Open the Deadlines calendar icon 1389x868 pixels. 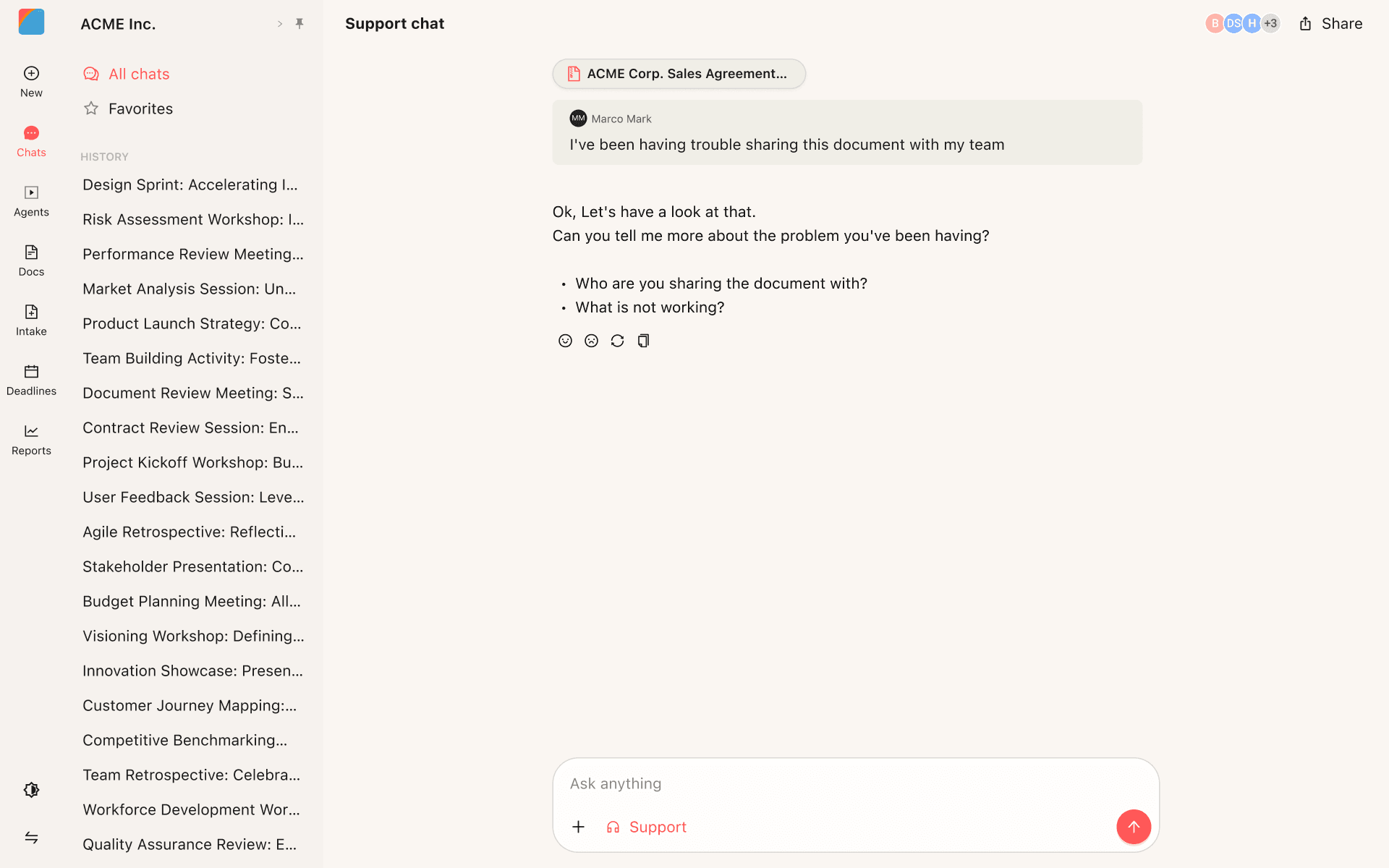(31, 372)
